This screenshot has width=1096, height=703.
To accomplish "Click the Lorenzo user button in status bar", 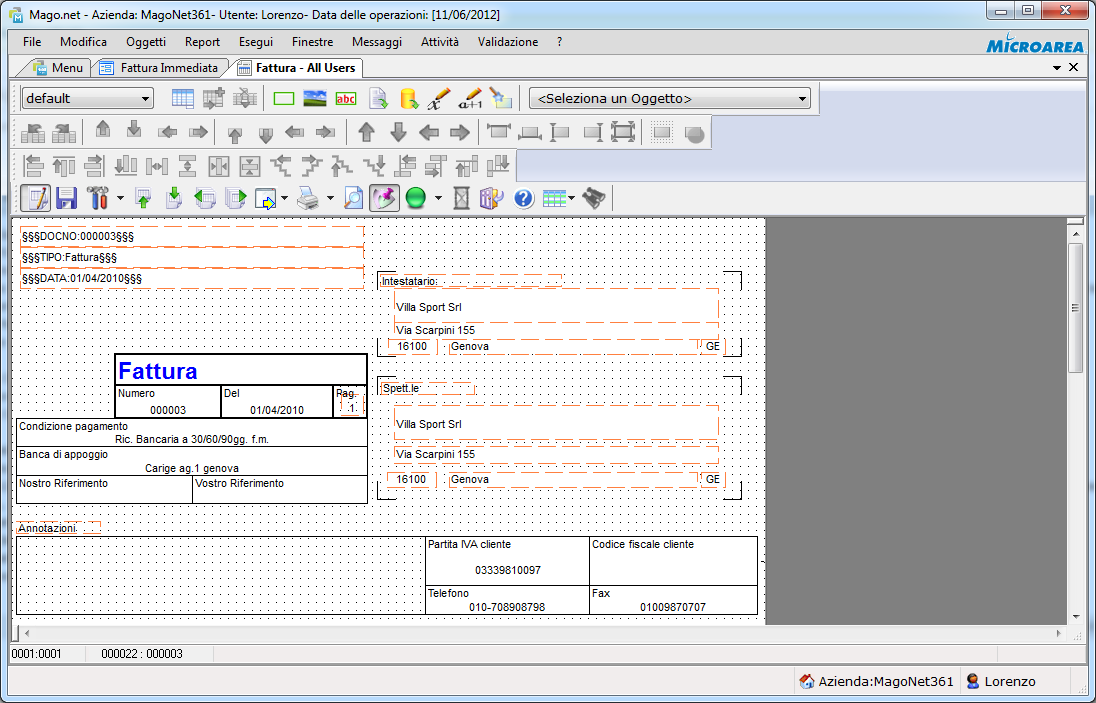I will (1000, 681).
